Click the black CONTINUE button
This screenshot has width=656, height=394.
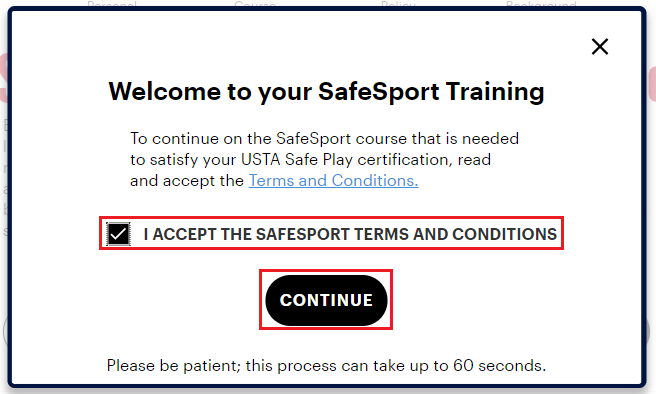[326, 300]
